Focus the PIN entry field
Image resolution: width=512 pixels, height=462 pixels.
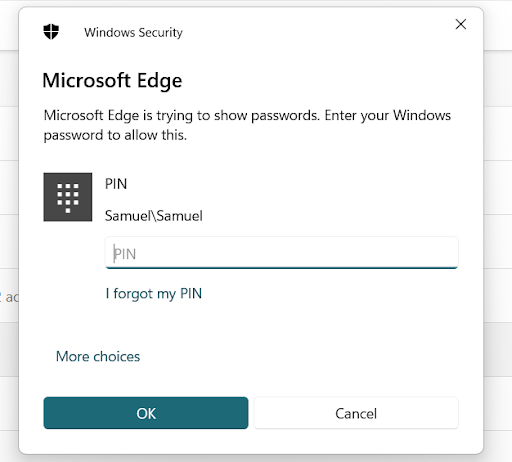pyautogui.click(x=282, y=253)
